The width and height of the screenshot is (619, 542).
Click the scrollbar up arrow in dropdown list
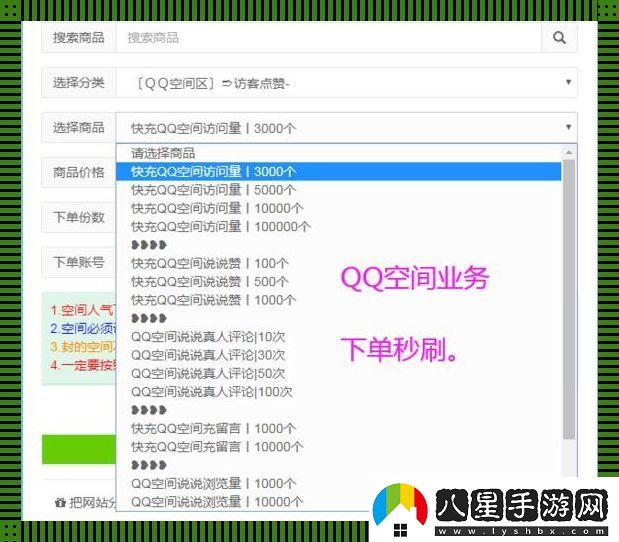pyautogui.click(x=569, y=152)
